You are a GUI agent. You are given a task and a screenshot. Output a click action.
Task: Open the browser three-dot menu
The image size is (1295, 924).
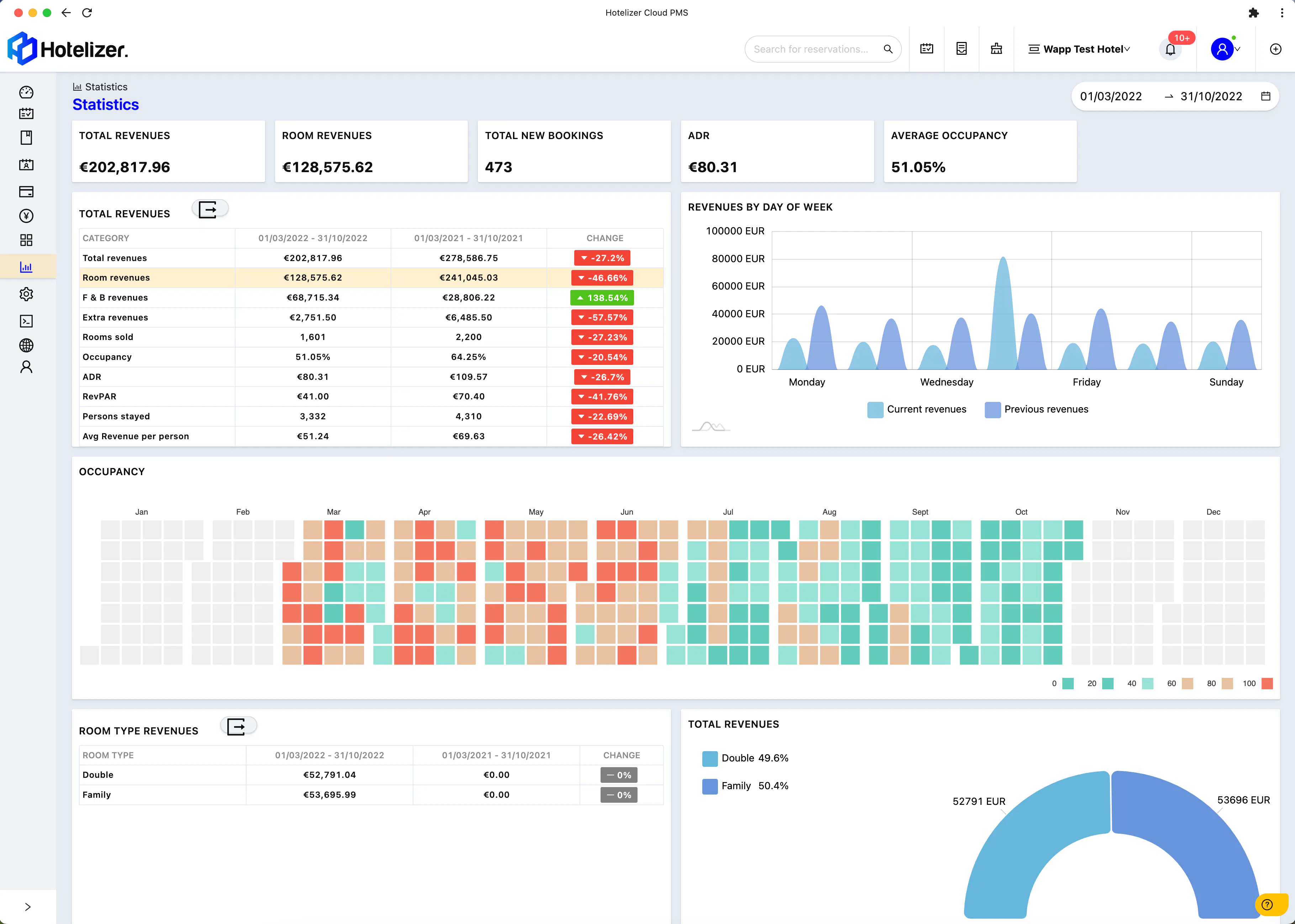tap(1282, 12)
